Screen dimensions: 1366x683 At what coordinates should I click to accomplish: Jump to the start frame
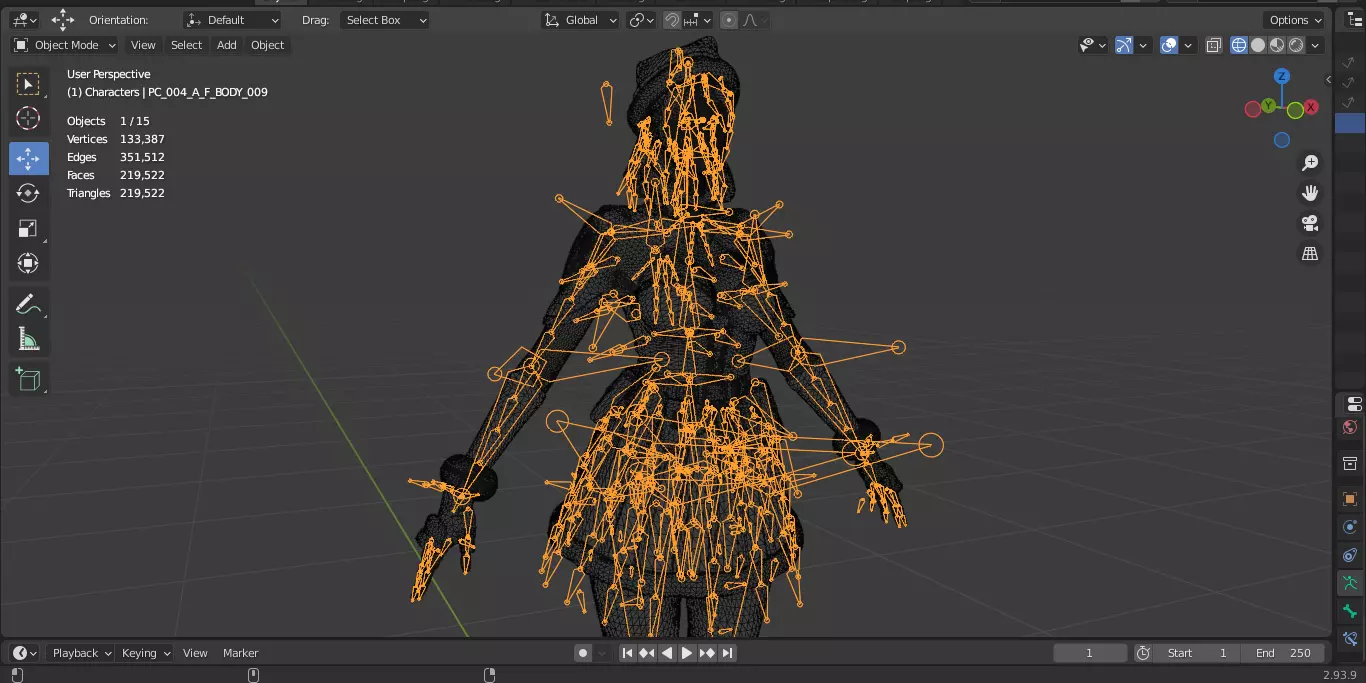coord(627,653)
